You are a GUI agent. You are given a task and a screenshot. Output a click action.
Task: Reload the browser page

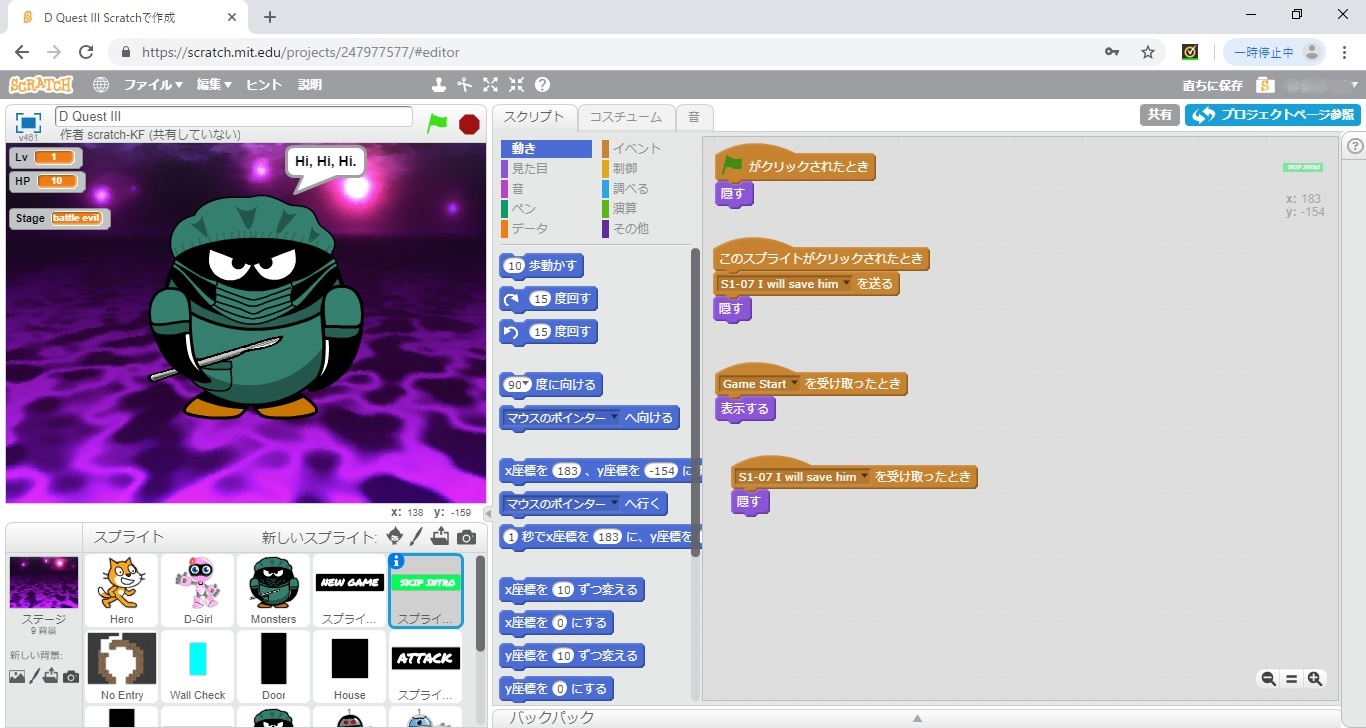click(86, 52)
